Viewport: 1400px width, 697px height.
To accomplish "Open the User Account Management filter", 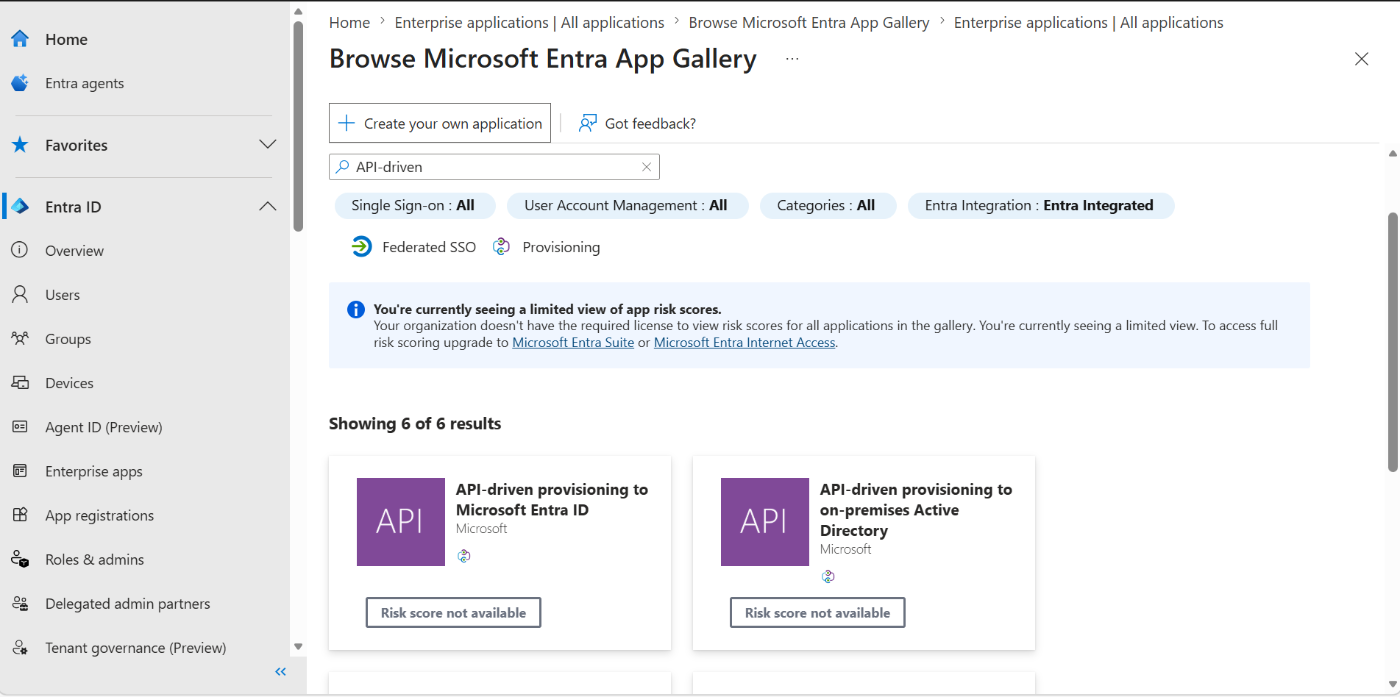I will [626, 205].
